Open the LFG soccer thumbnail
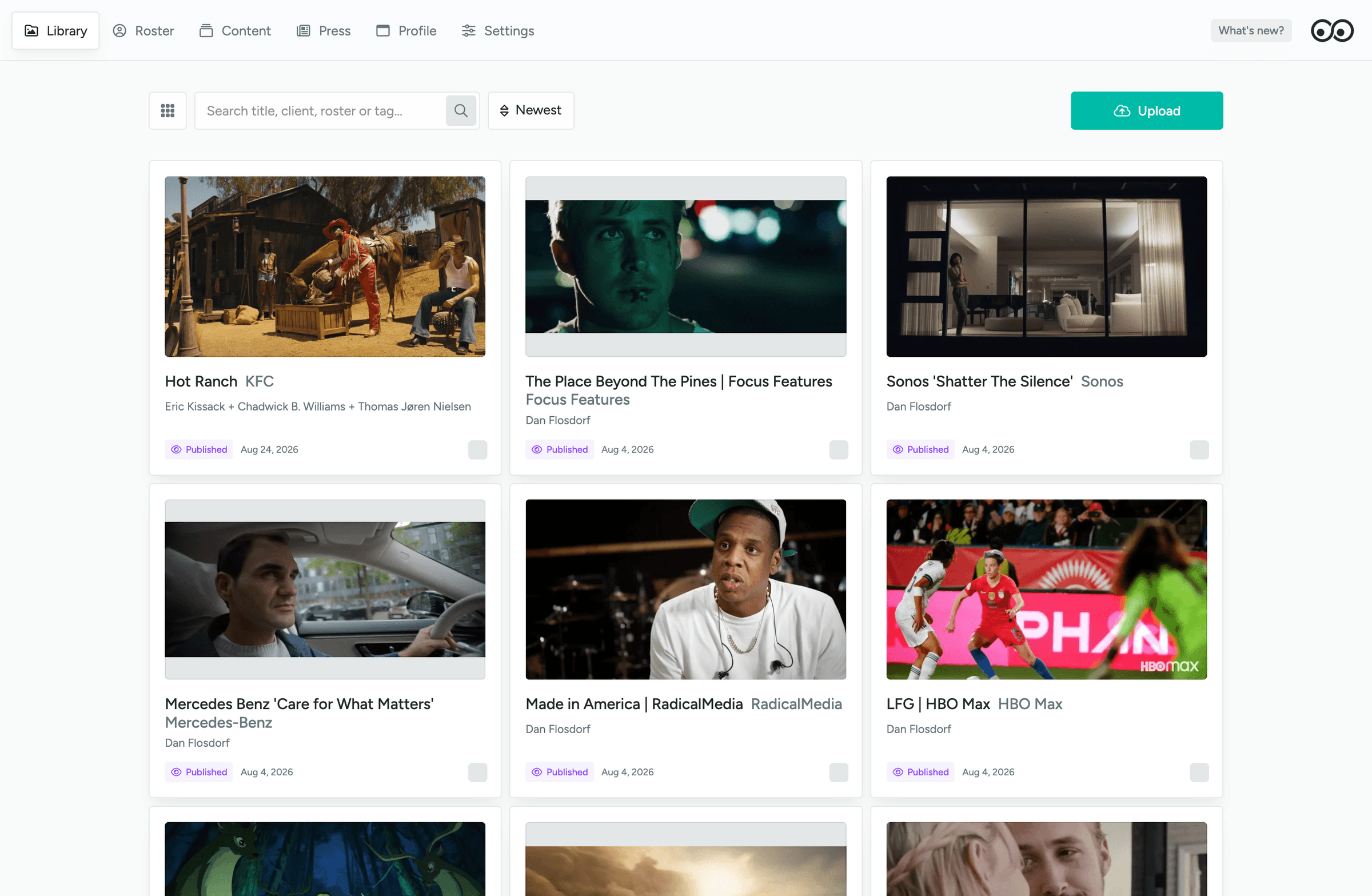The height and width of the screenshot is (896, 1372). [x=1047, y=589]
